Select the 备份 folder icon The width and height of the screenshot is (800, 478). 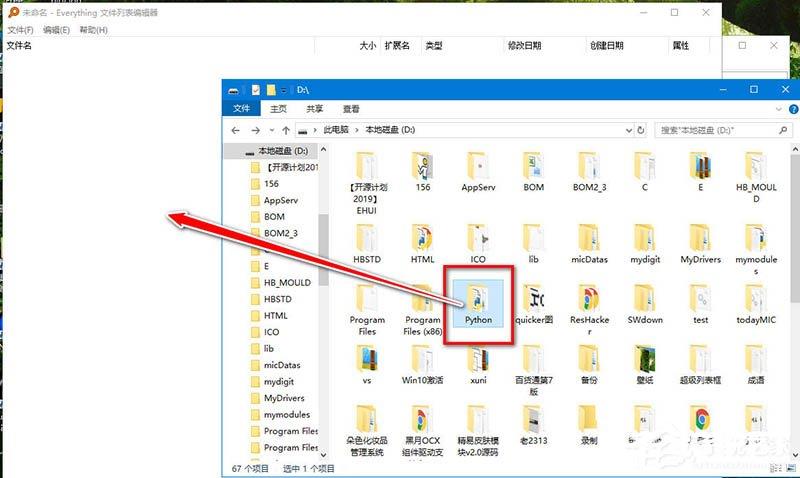click(589, 359)
